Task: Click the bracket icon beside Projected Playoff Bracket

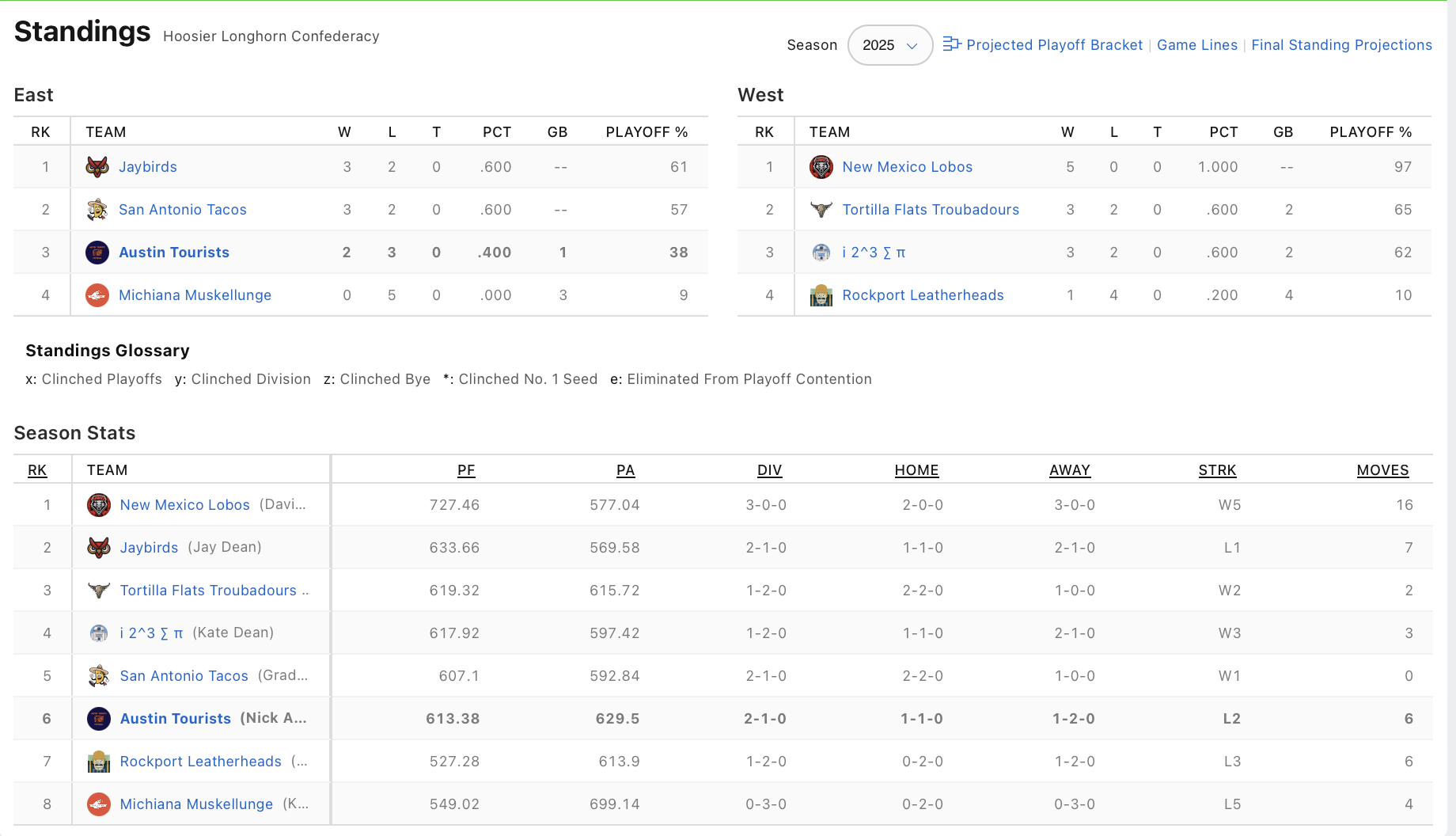Action: coord(951,44)
